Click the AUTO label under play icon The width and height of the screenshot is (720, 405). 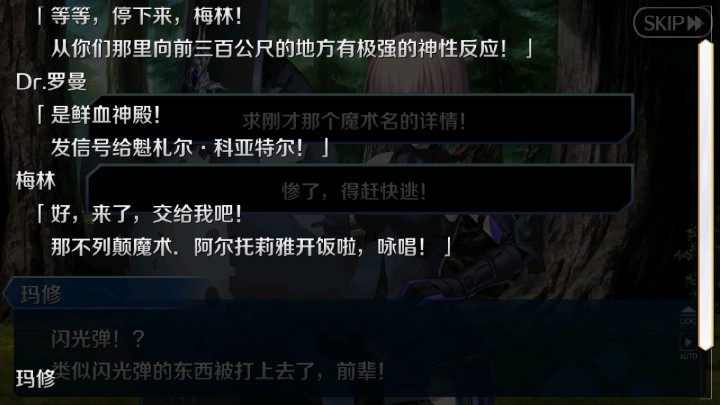[x=688, y=356]
